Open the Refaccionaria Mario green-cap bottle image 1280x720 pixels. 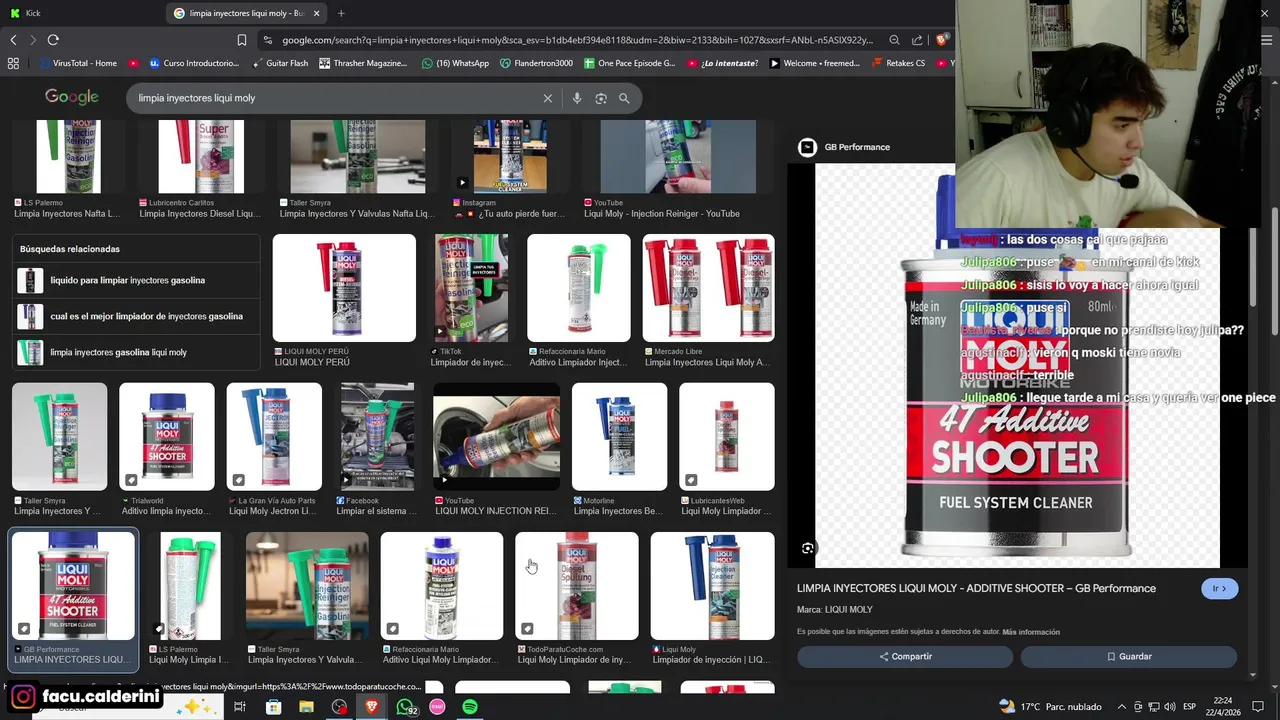[x=579, y=288]
